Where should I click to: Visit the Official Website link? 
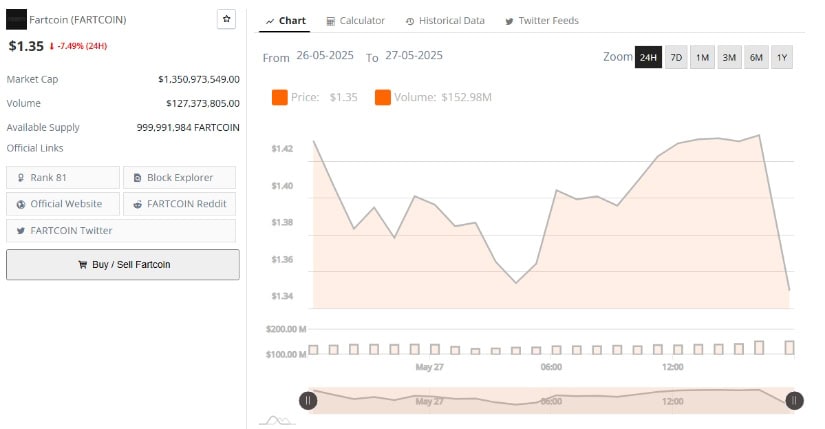pos(63,204)
